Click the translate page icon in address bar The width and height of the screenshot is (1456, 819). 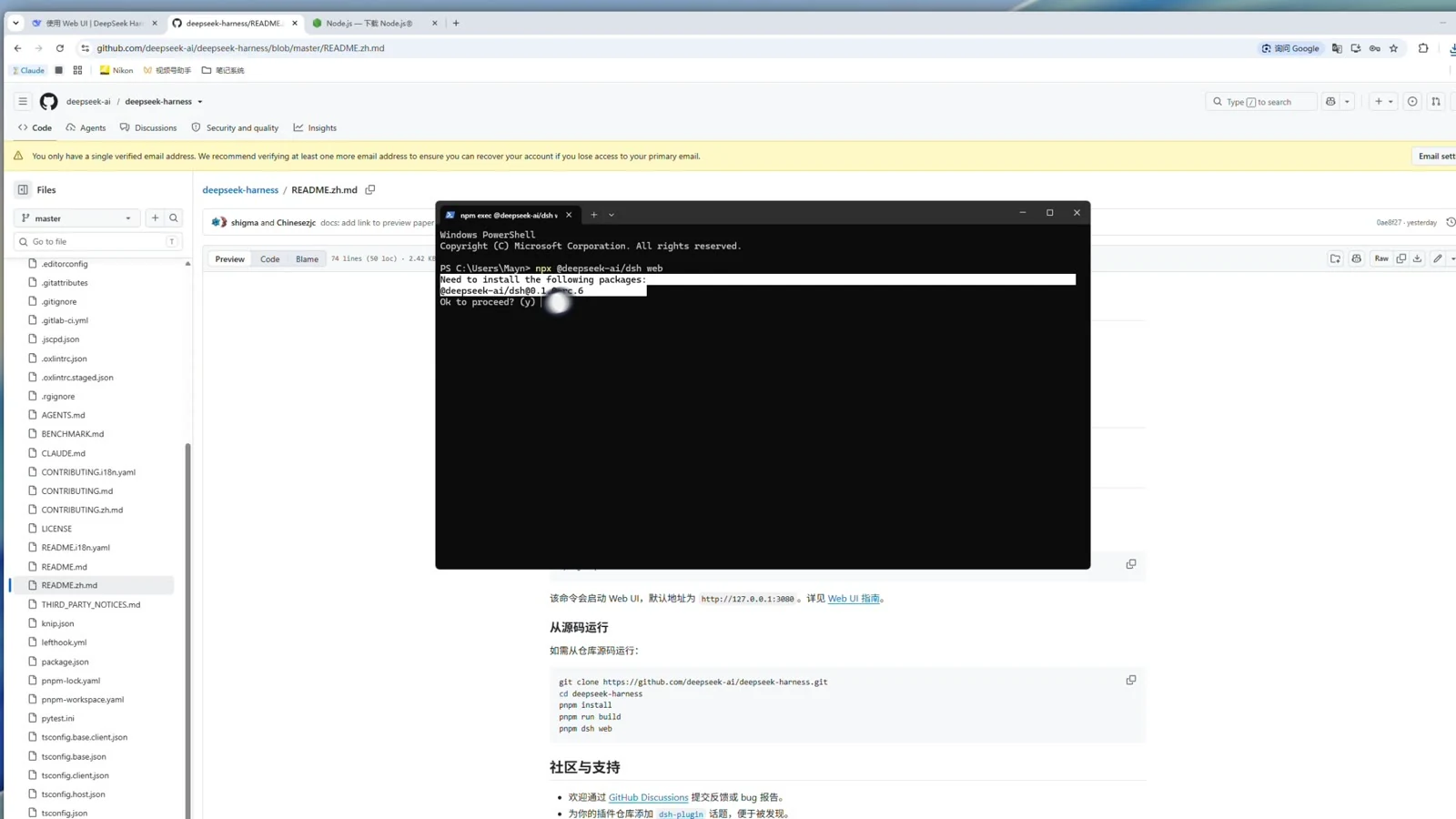click(x=1337, y=48)
